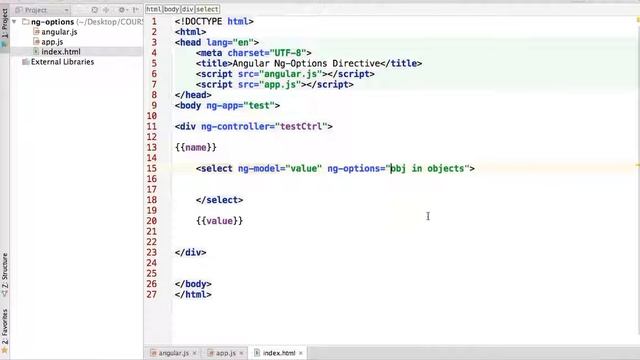Click the "</div>" closing tag
The width and height of the screenshot is (640, 360).
(x=191, y=252)
